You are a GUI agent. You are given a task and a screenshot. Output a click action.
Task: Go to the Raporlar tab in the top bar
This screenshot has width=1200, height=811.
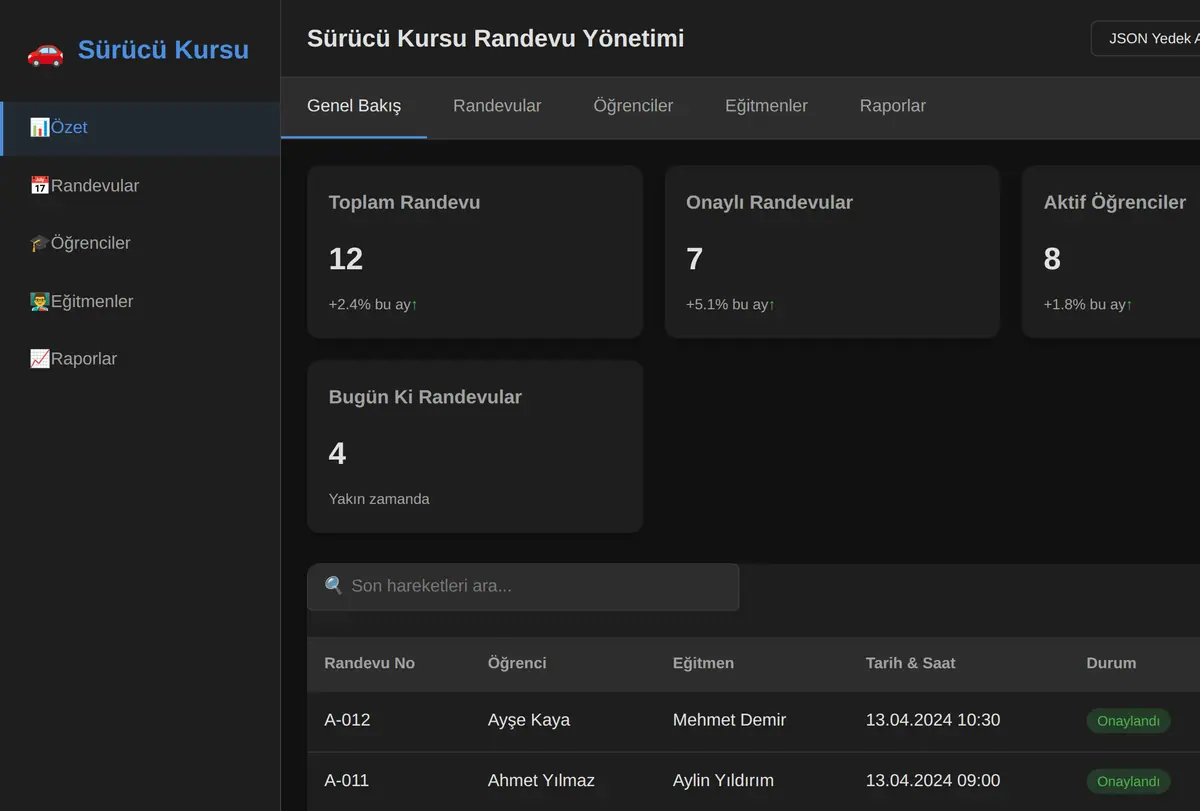(x=893, y=106)
